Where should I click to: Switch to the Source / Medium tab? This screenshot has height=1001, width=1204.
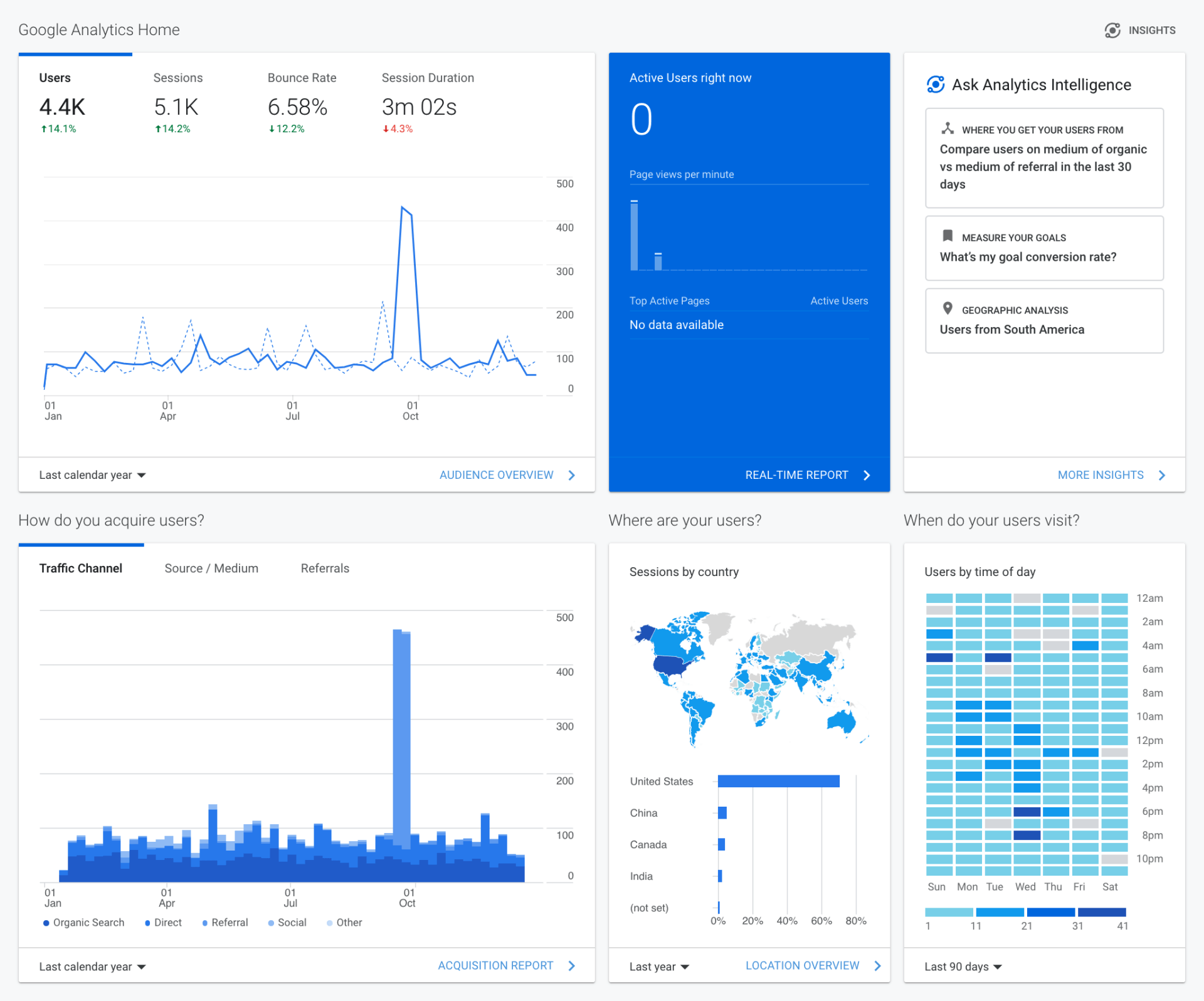[211, 569]
